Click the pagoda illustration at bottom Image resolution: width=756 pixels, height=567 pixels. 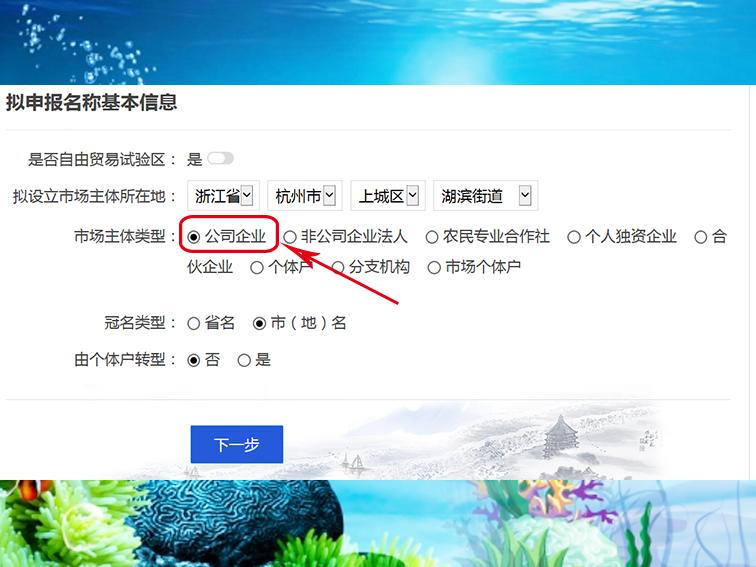click(x=560, y=437)
